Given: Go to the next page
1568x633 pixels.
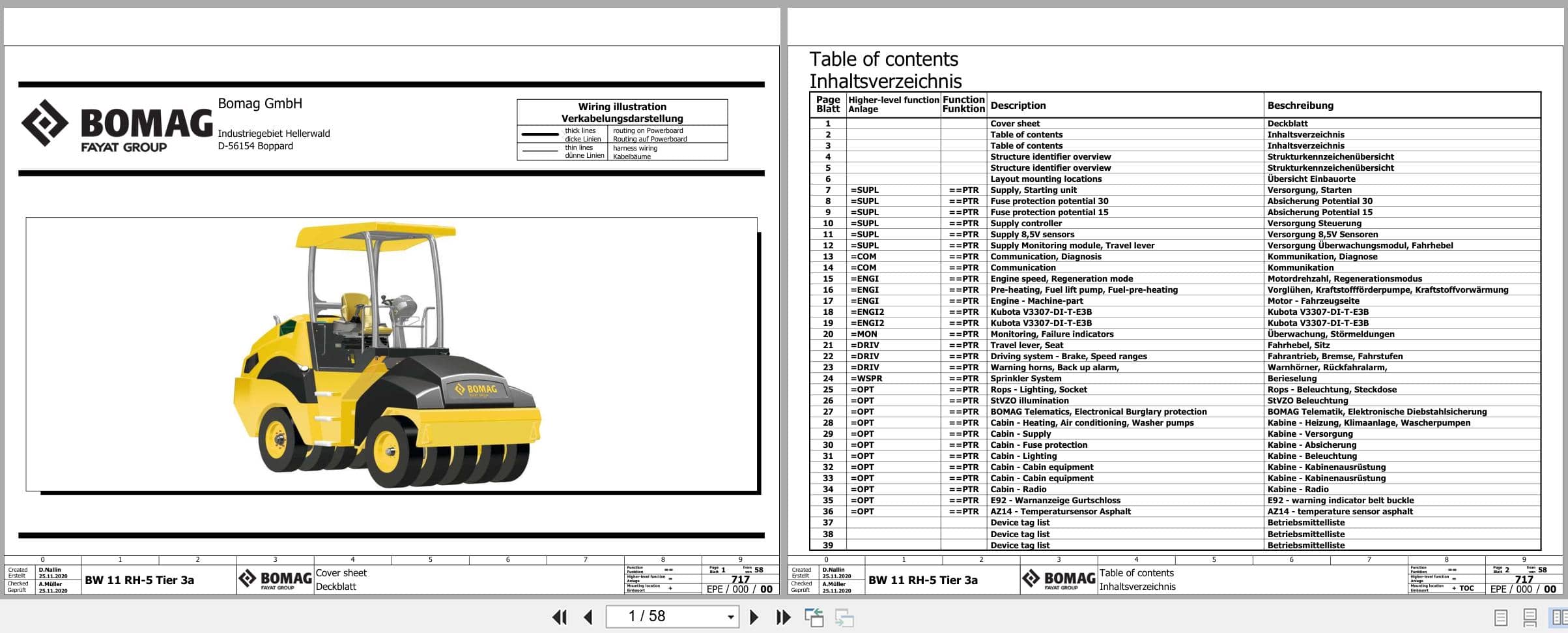Looking at the screenshot, I should pyautogui.click(x=754, y=617).
